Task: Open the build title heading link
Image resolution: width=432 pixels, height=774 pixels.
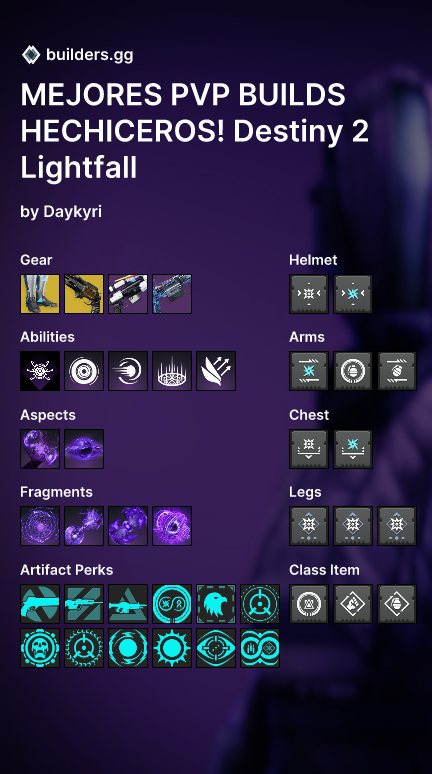Action: point(195,131)
